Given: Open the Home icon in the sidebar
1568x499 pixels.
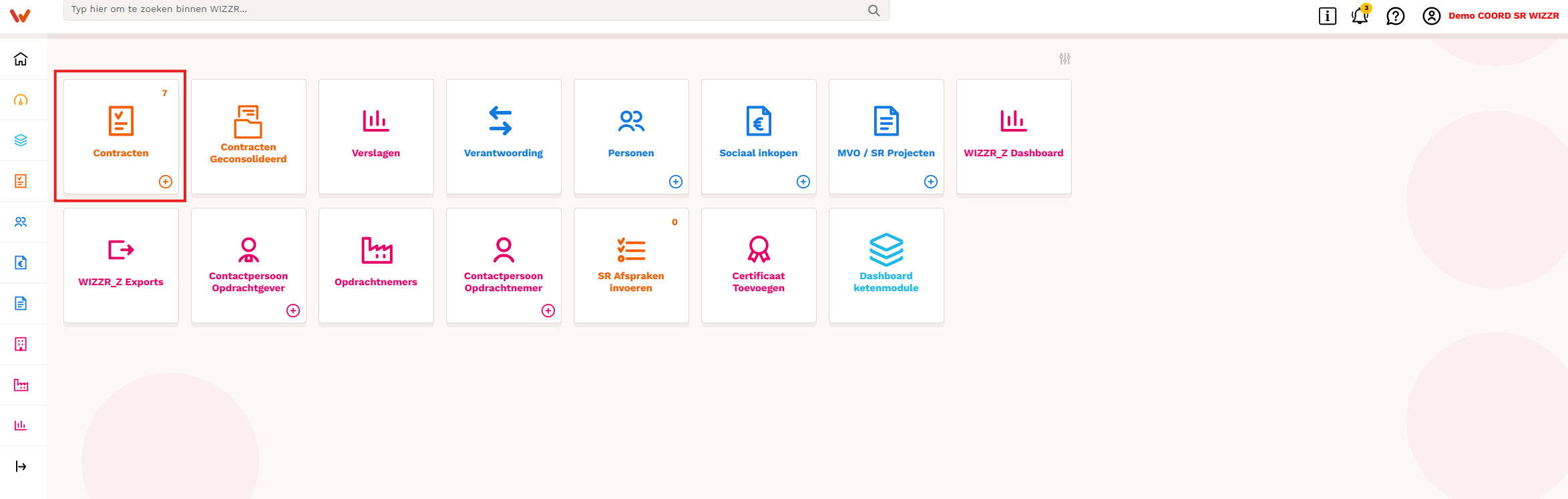Looking at the screenshot, I should tap(21, 59).
